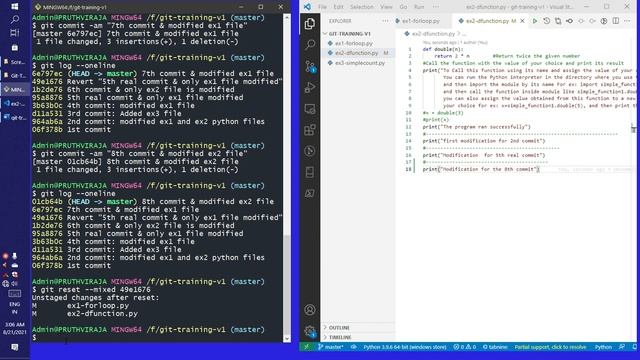
Task: Switch to the VS Code 'ex2-' taskbar button
Action: [15, 104]
